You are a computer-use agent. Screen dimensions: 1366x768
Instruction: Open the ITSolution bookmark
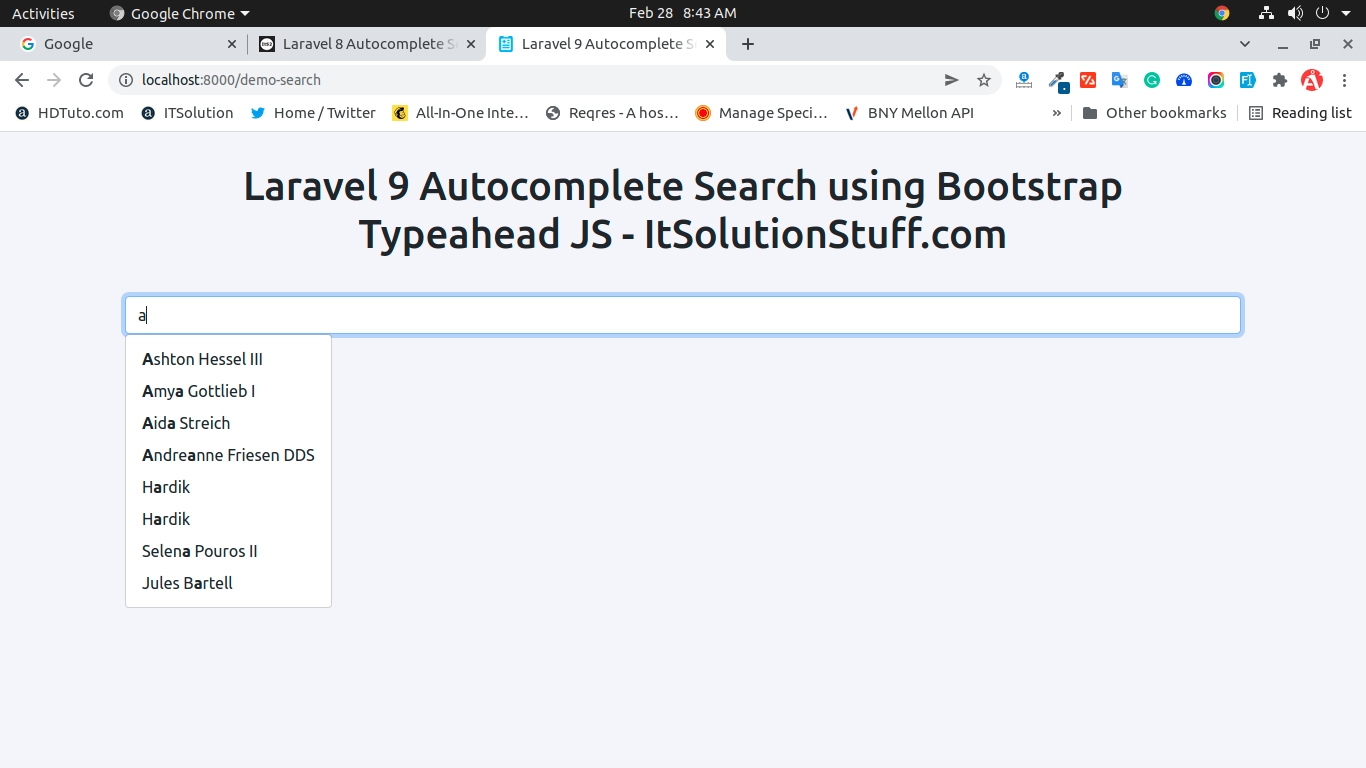pos(187,113)
